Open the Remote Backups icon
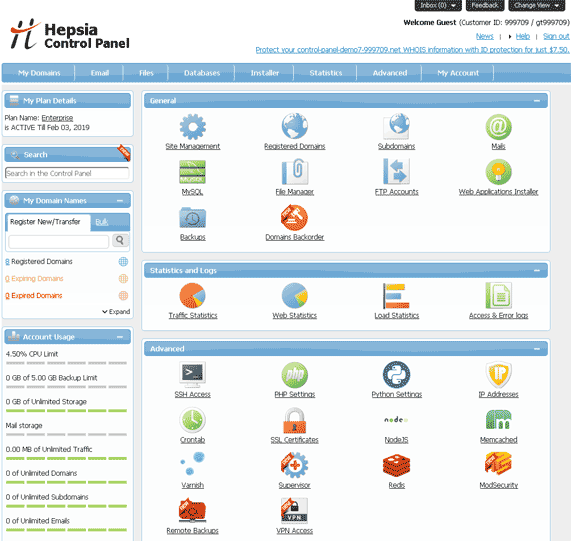The image size is (571, 541). (192, 510)
